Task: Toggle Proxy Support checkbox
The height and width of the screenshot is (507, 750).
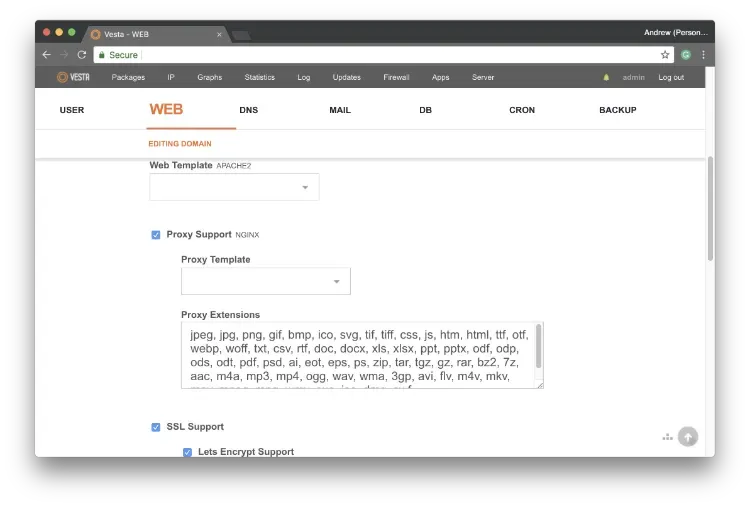Action: (156, 235)
